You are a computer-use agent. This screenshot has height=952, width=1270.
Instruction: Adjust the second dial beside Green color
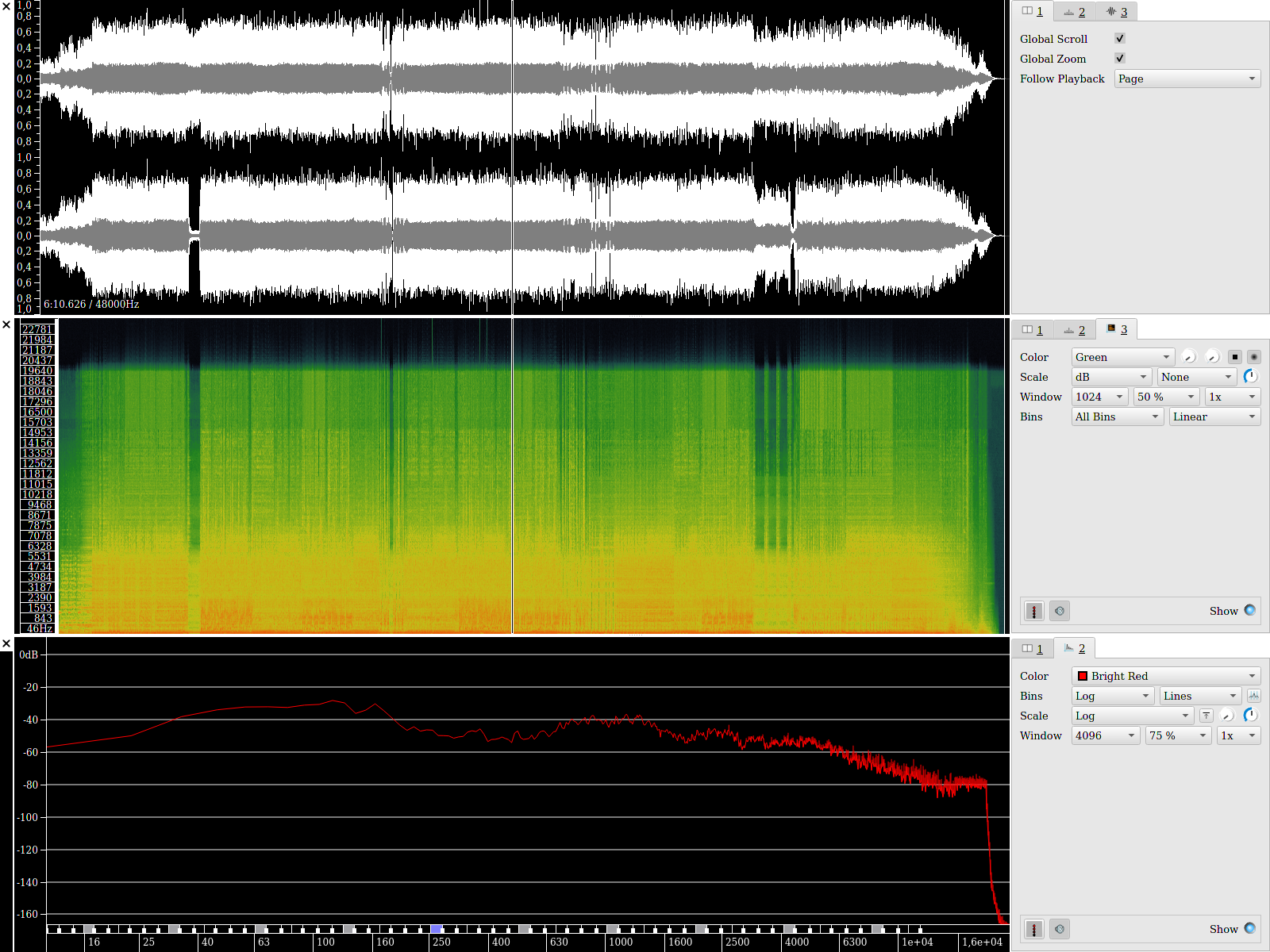point(1212,357)
